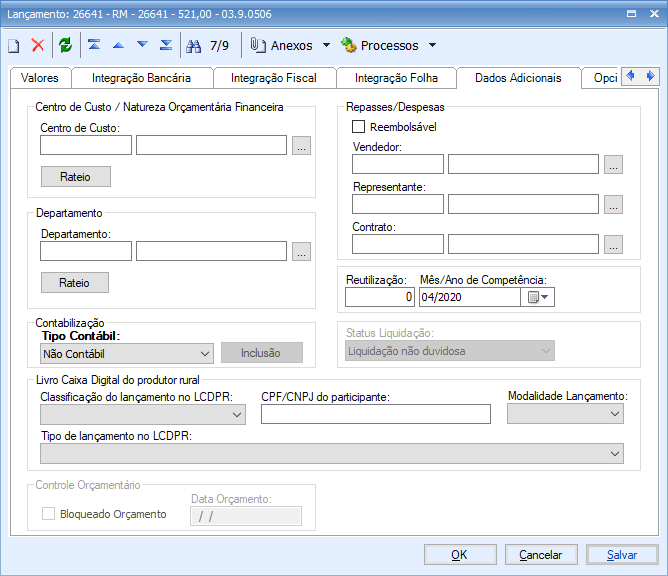Click the 7/9 record counter
This screenshot has width=668, height=576.
219,45
